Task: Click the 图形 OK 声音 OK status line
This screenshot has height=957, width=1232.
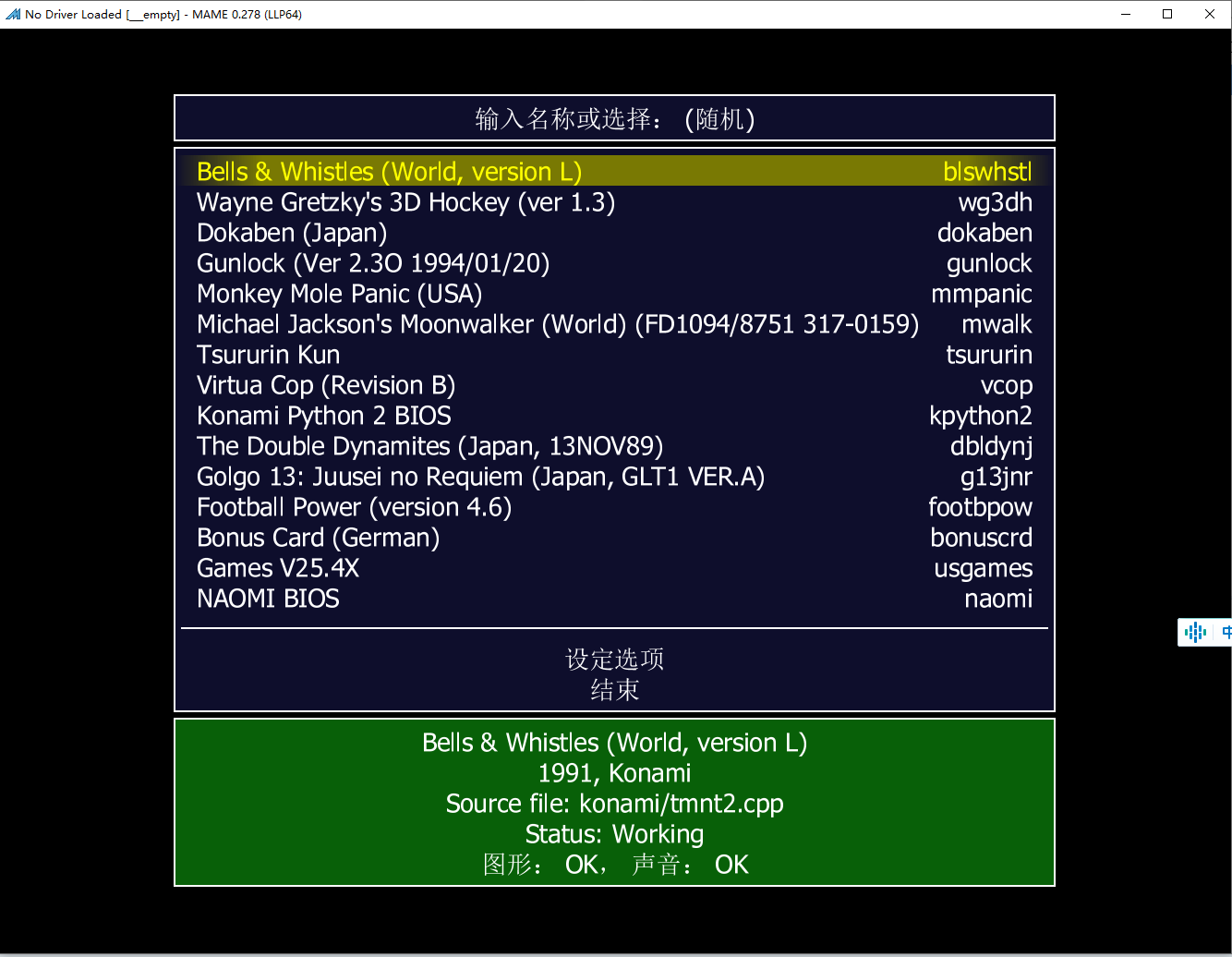Action: pos(614,865)
